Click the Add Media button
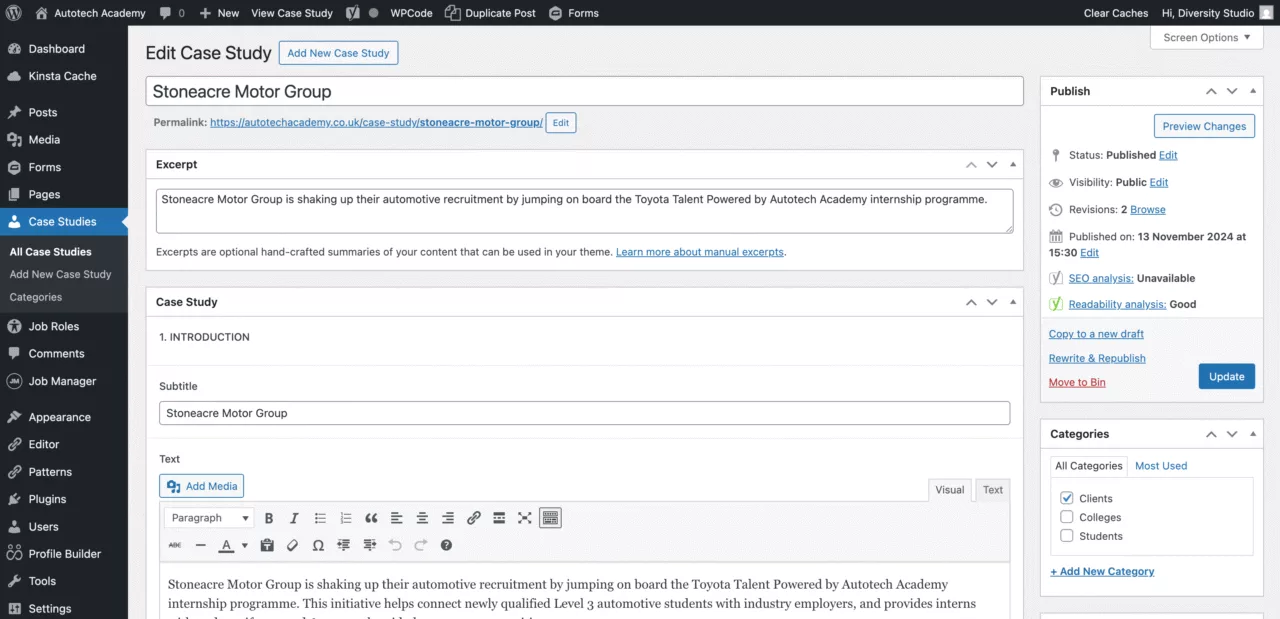 (201, 486)
